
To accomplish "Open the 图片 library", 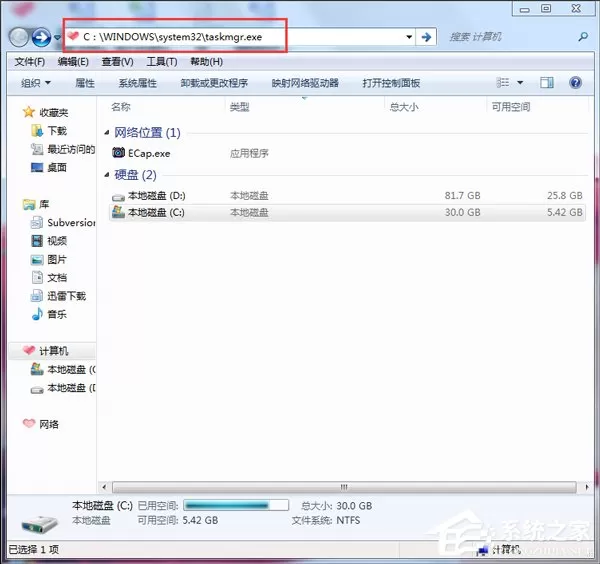I will pos(49,259).
